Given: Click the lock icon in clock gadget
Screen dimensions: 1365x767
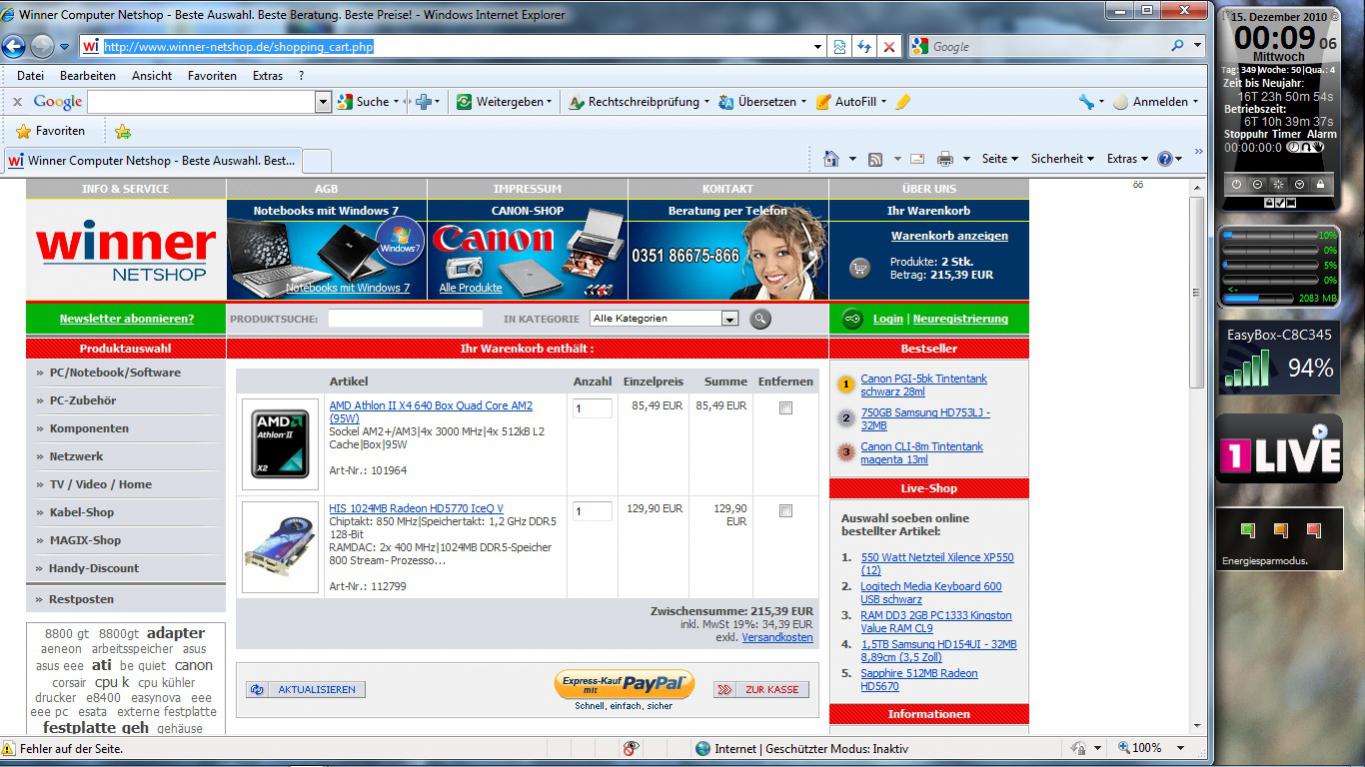Looking at the screenshot, I should pos(1320,184).
